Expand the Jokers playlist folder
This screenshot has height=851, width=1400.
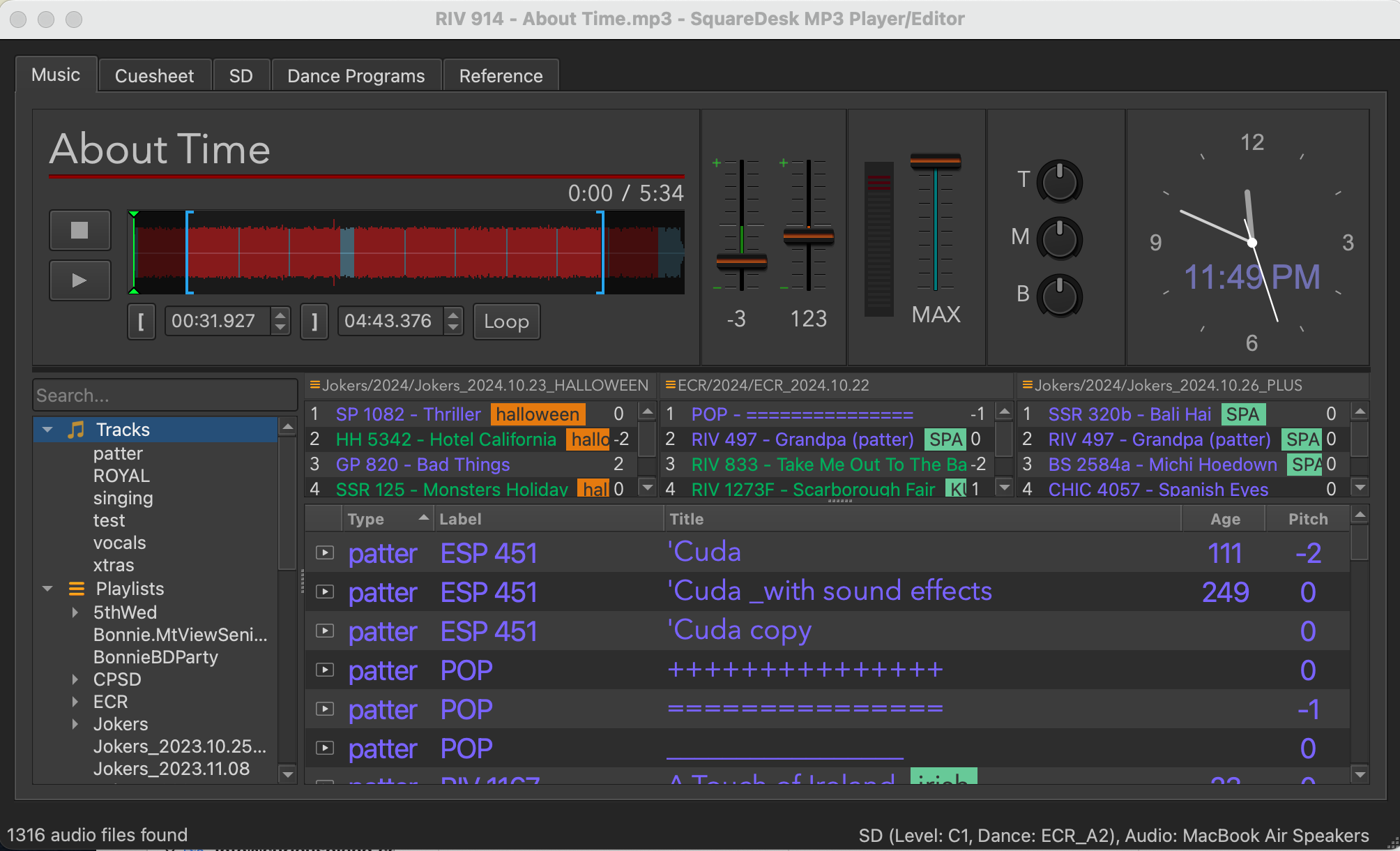(76, 724)
